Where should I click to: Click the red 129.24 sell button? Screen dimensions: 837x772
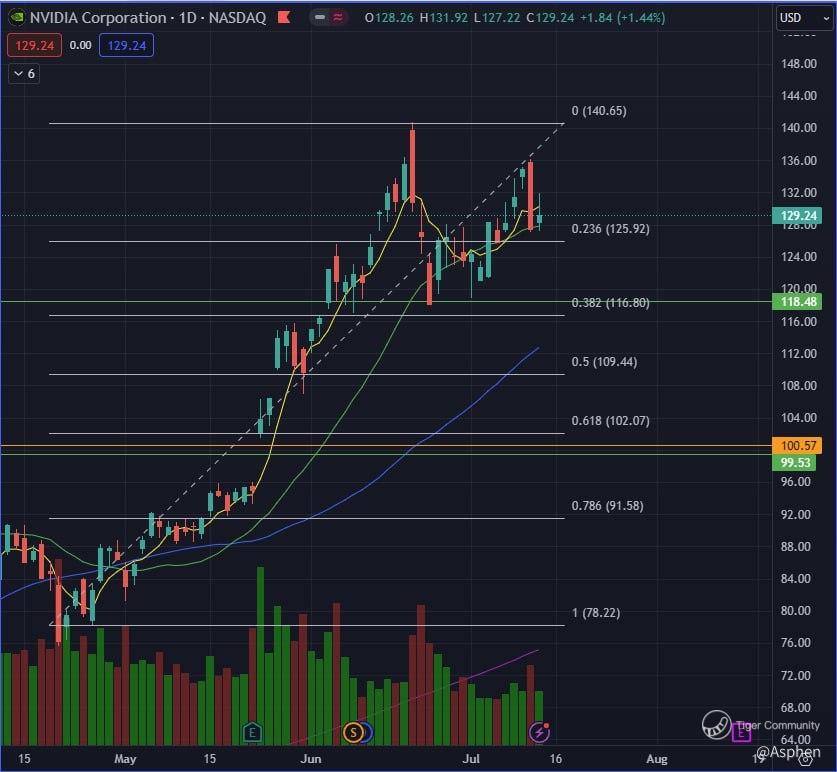(x=34, y=45)
